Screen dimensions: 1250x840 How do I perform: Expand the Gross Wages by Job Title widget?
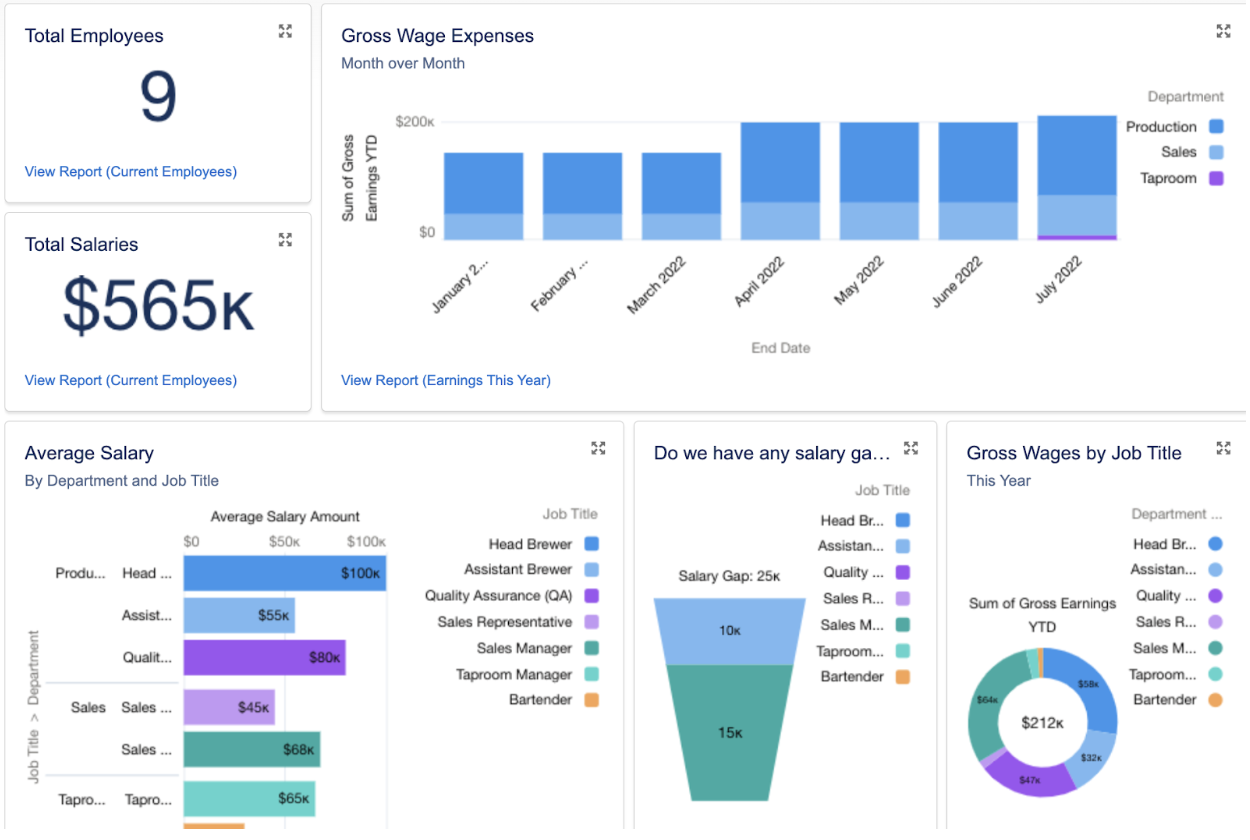point(1223,449)
